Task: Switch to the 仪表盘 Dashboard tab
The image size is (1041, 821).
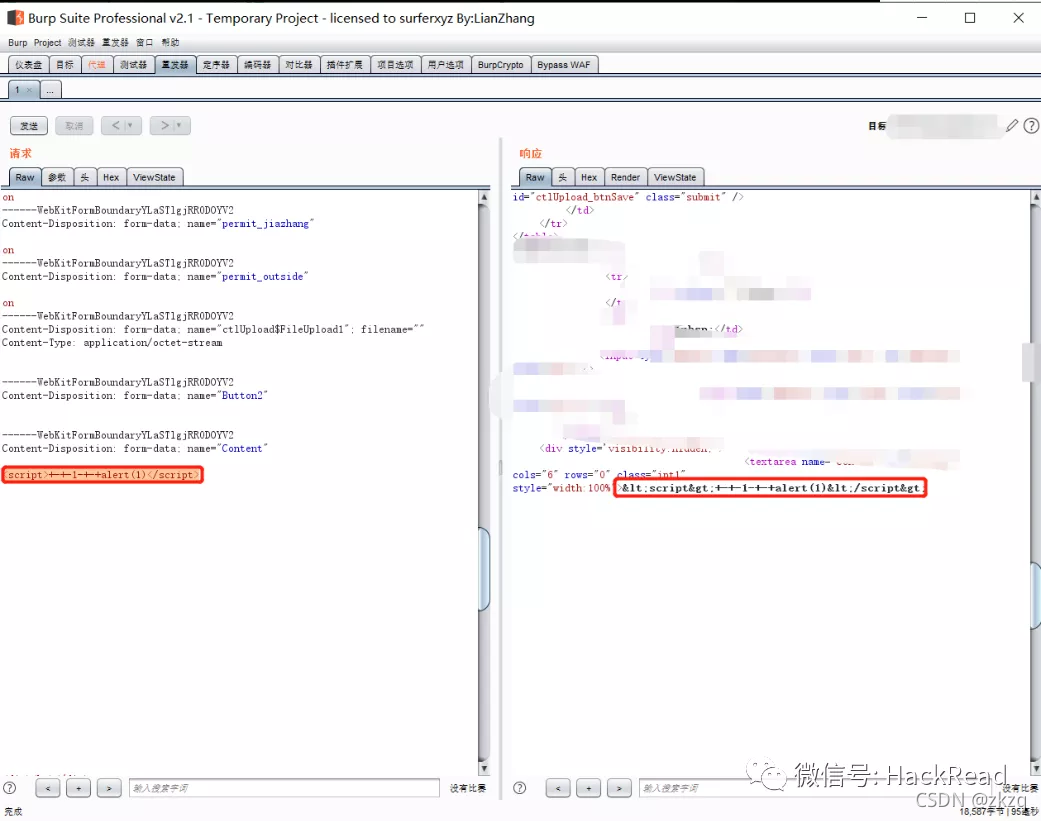Action: [29, 64]
